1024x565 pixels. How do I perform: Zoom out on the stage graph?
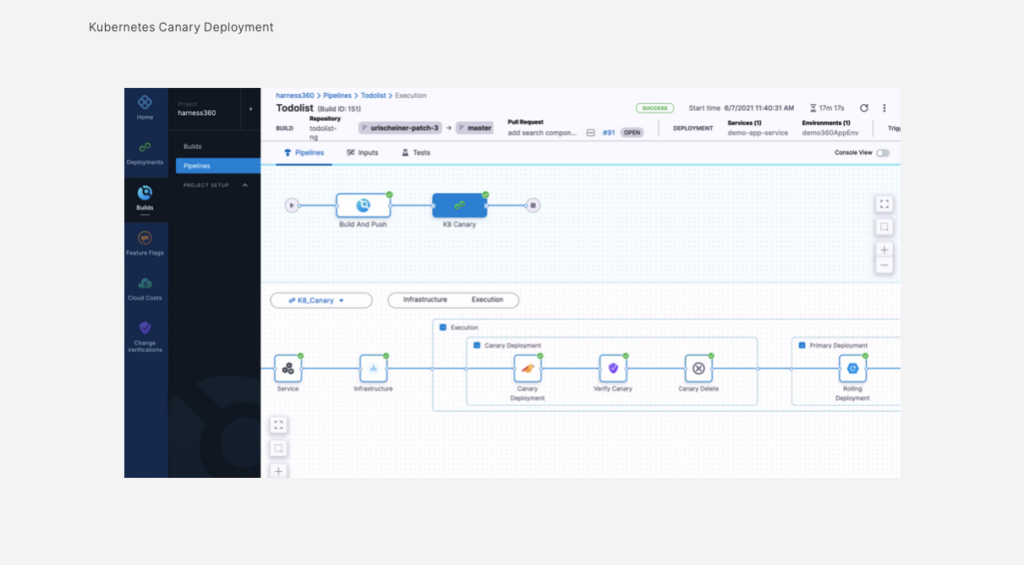tap(884, 265)
